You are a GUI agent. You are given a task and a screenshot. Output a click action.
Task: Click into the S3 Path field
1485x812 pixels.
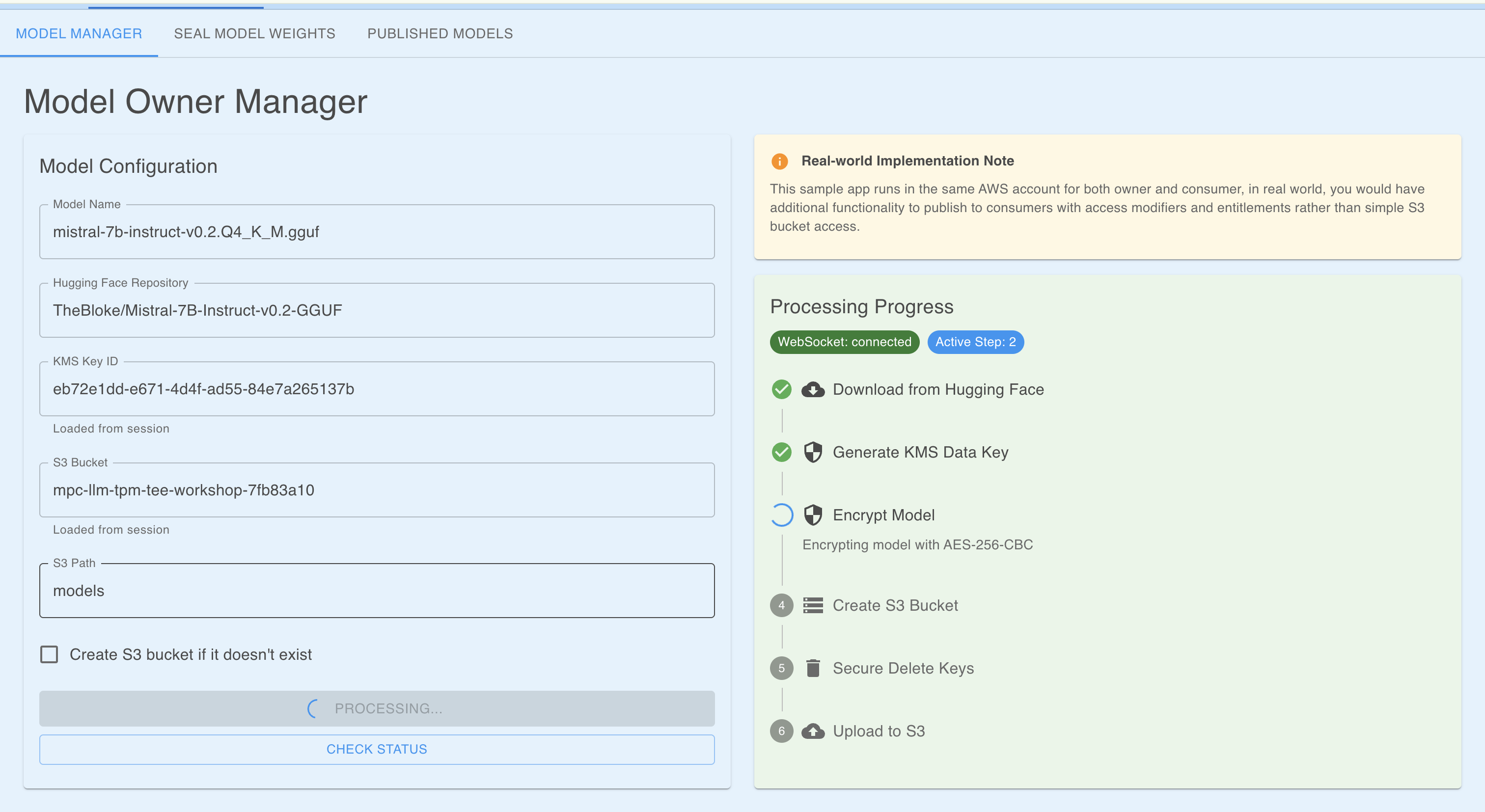tap(377, 591)
